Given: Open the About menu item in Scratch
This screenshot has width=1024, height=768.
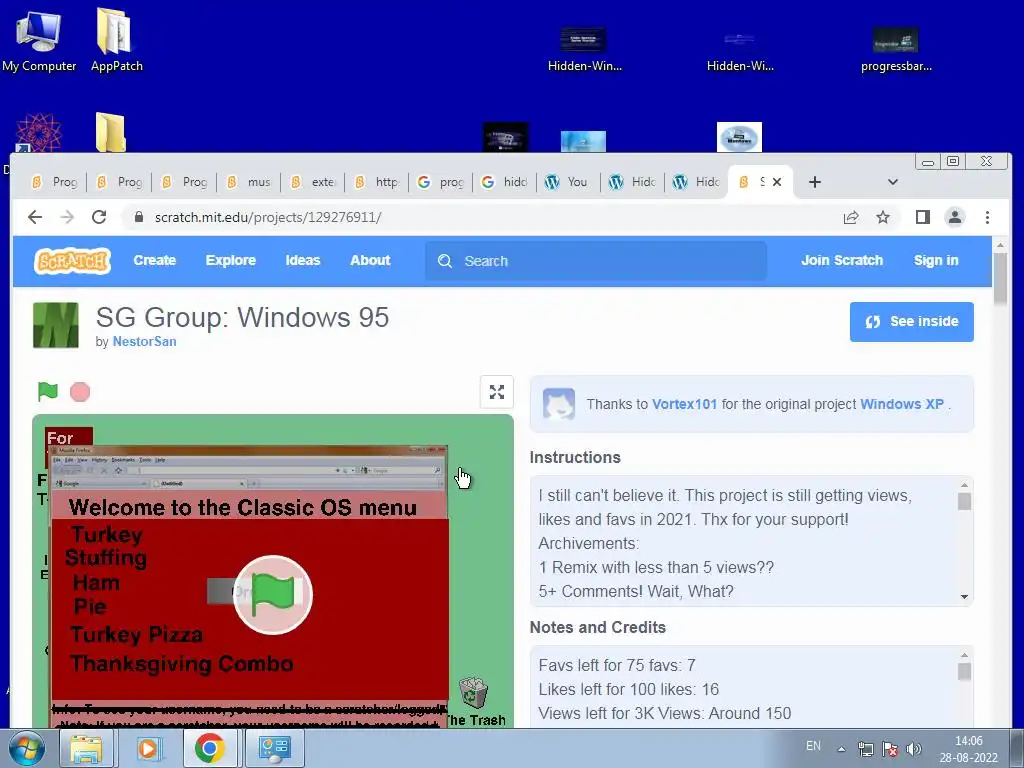Looking at the screenshot, I should [x=370, y=260].
